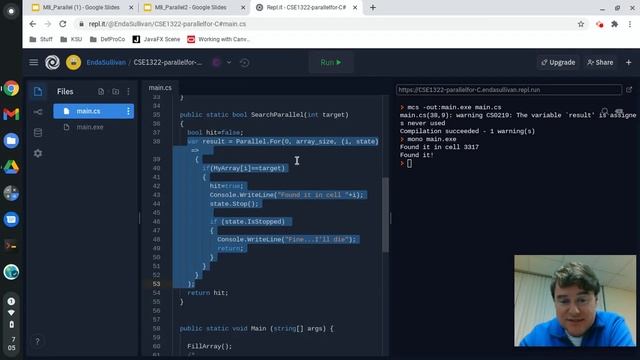The height and width of the screenshot is (360, 640).
Task: Open output in new tab icon
Action: [629, 89]
